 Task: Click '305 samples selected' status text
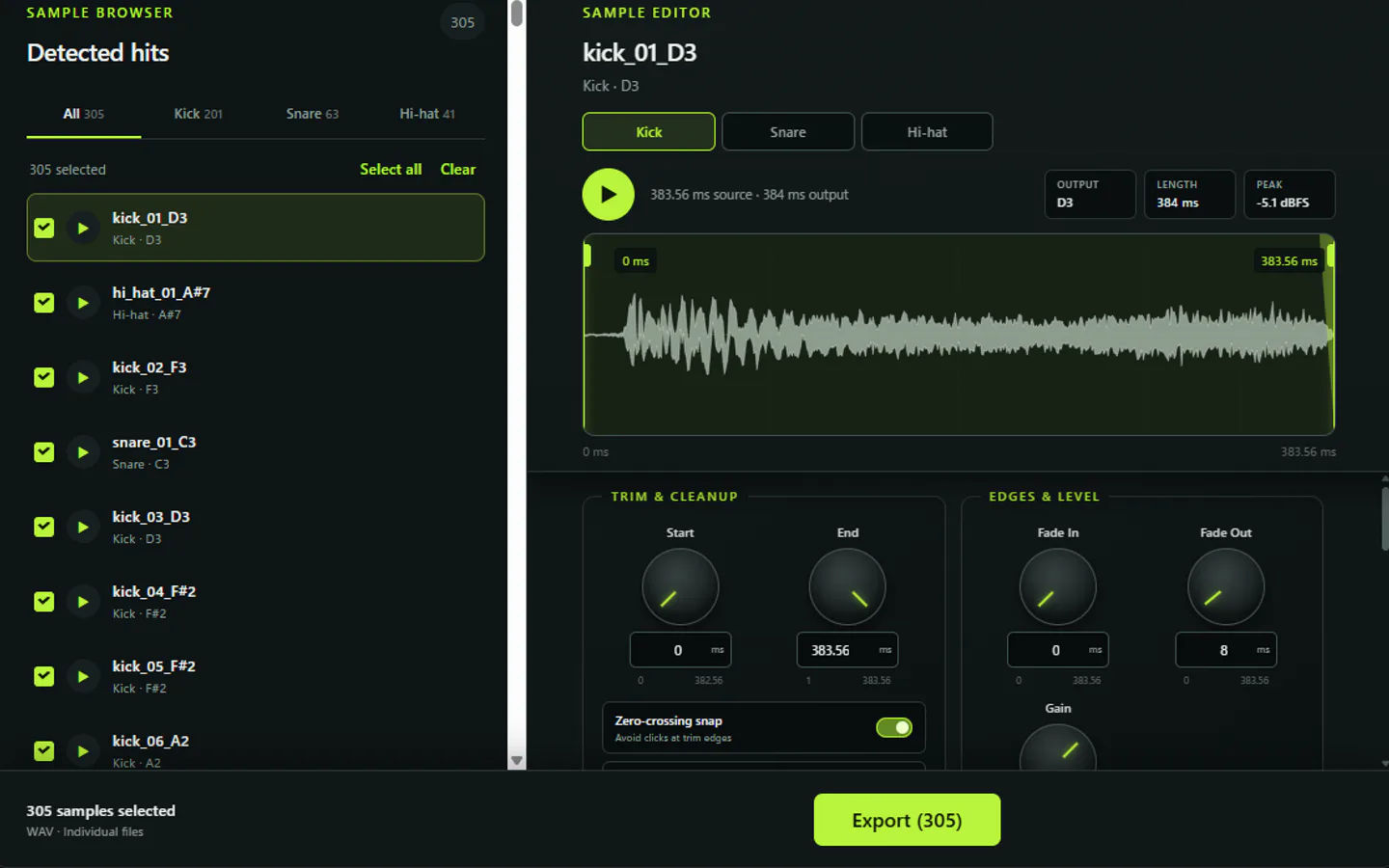(x=101, y=811)
